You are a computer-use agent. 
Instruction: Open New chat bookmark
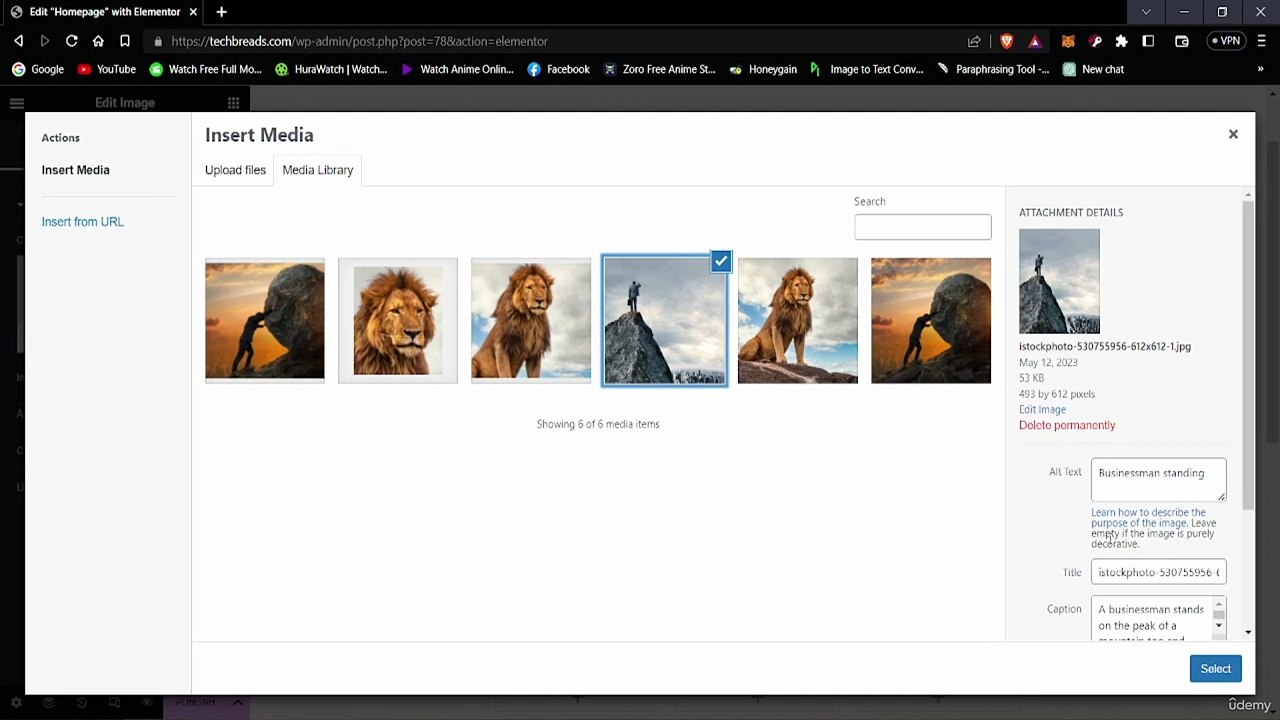[1093, 69]
